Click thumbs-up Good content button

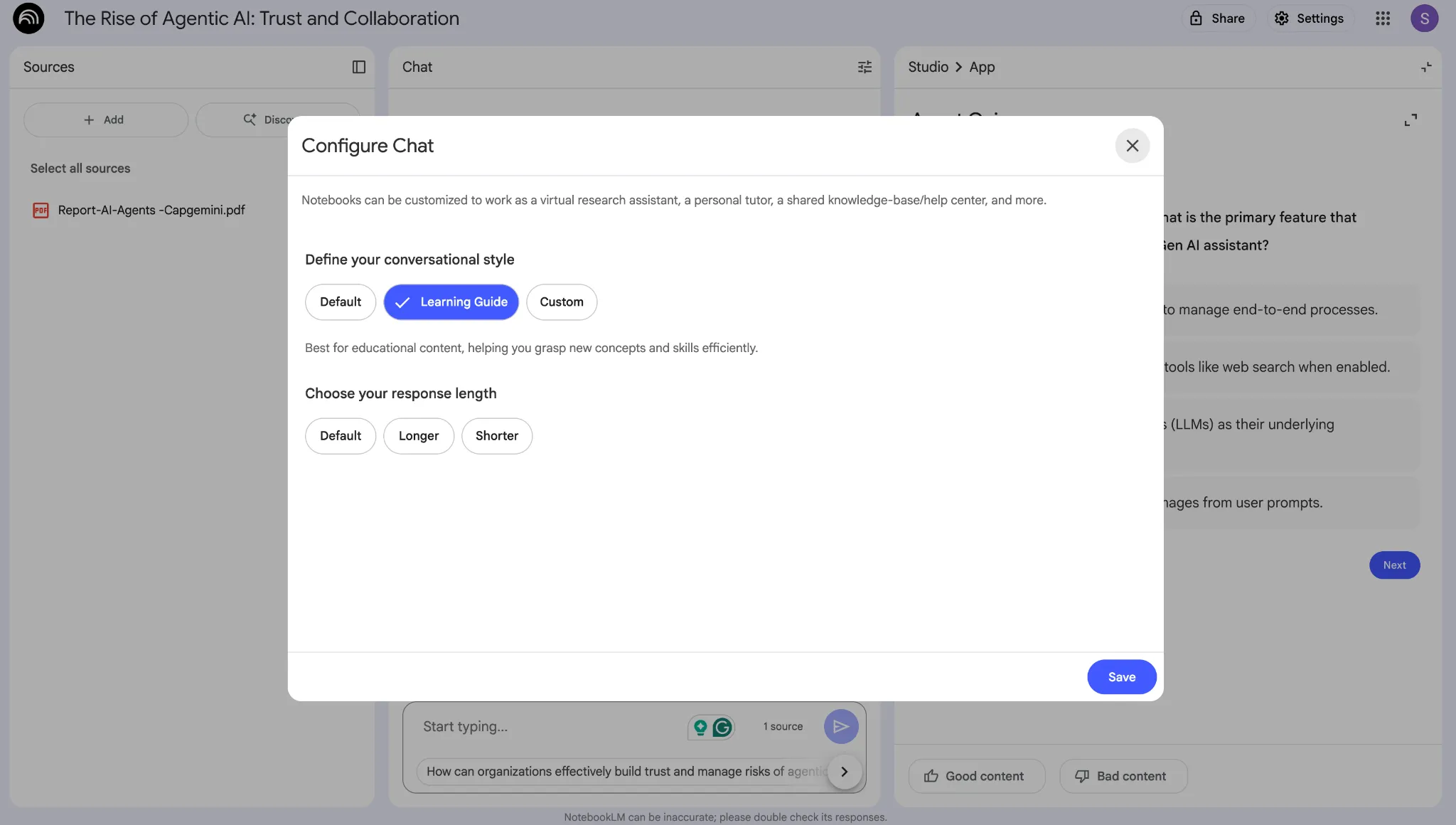pos(976,776)
